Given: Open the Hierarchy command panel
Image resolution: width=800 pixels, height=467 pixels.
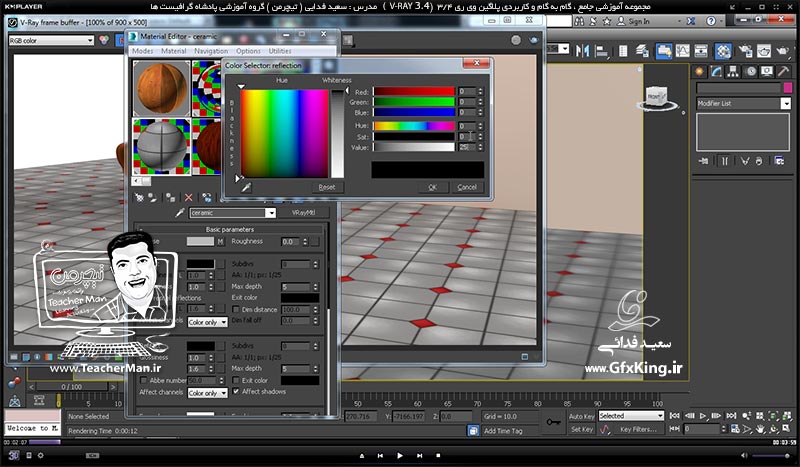Looking at the screenshot, I should pyautogui.click(x=733, y=71).
